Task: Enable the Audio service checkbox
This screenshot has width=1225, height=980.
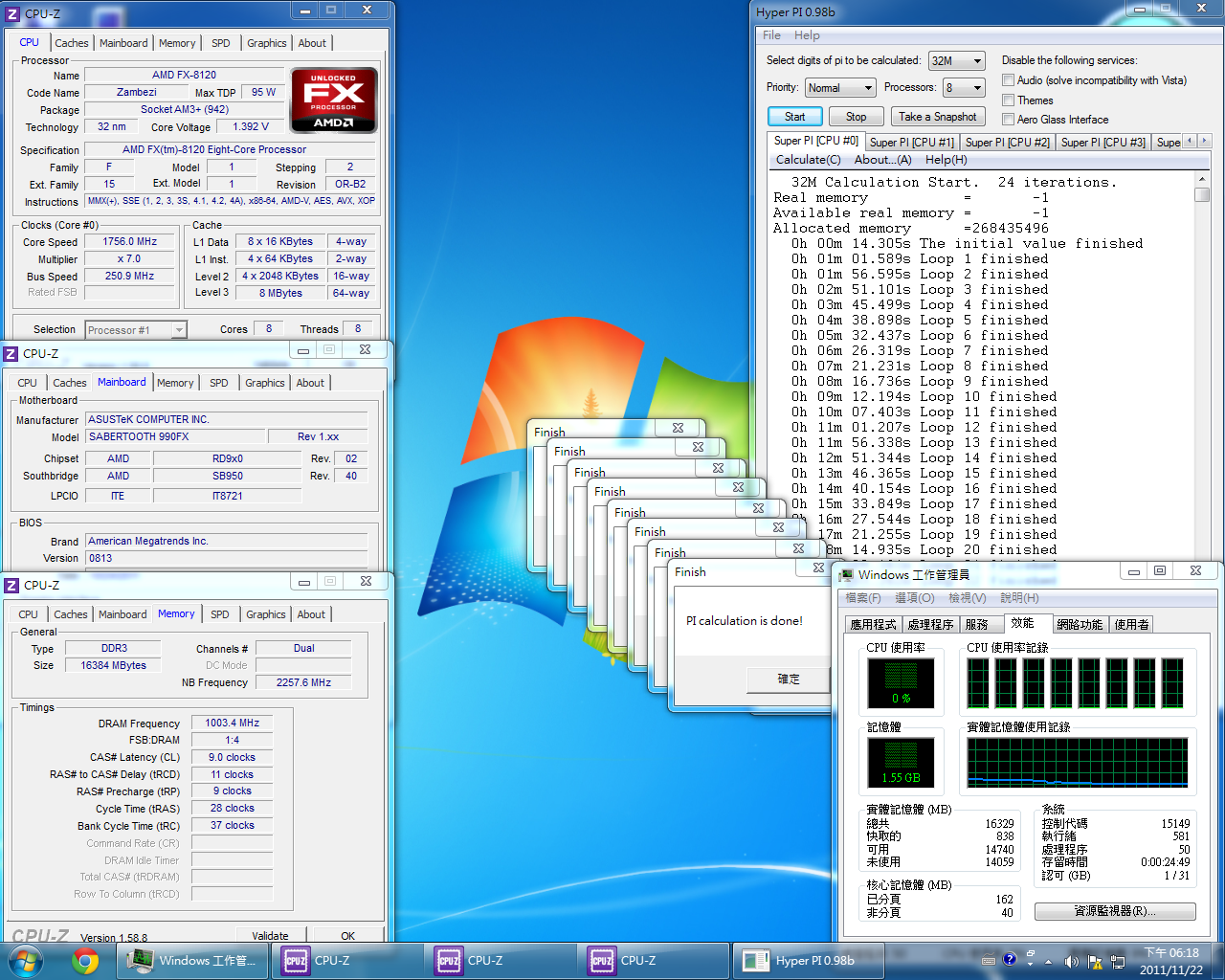Action: click(1008, 80)
